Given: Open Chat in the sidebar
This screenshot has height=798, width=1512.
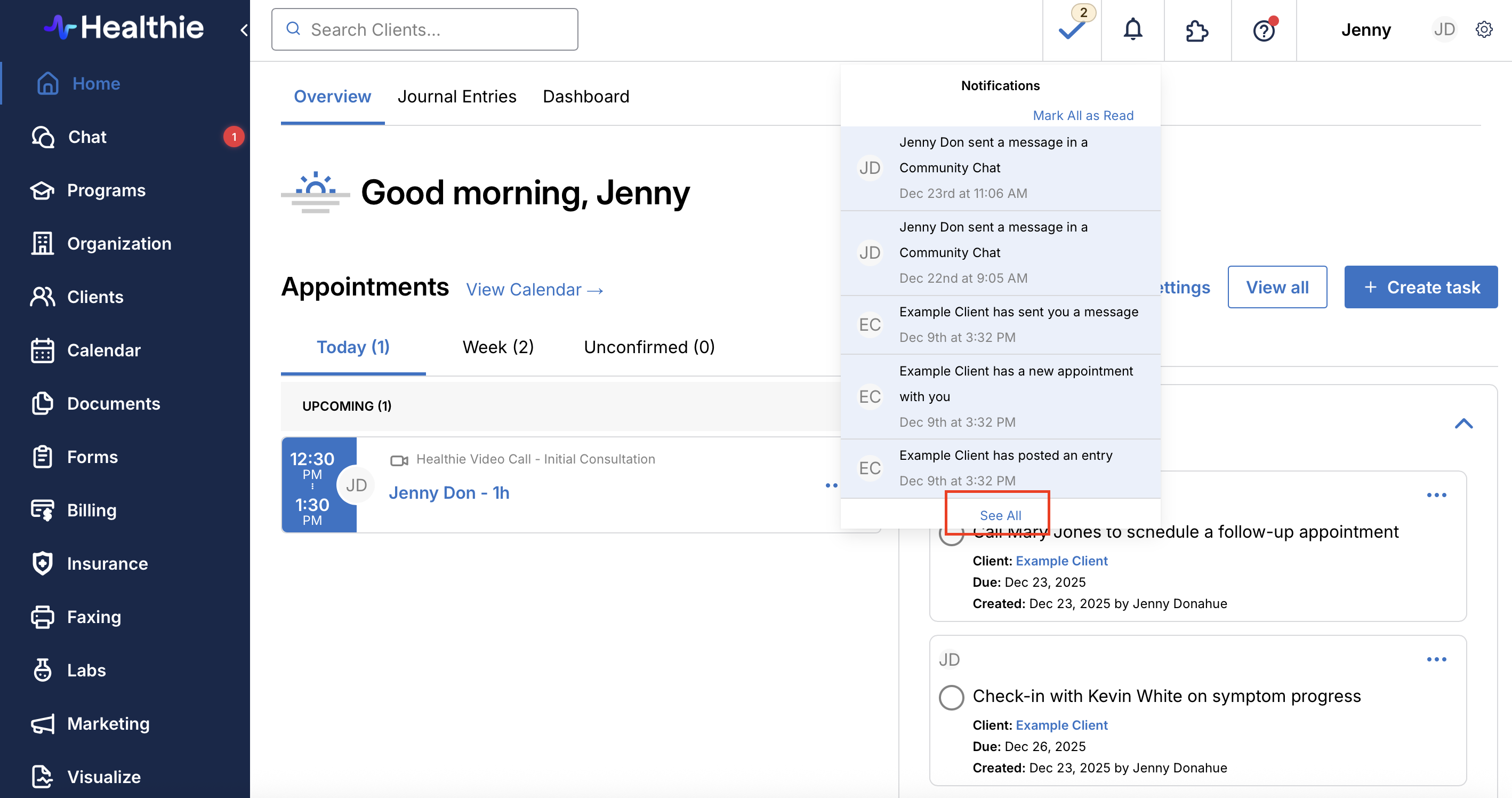Looking at the screenshot, I should point(87,137).
